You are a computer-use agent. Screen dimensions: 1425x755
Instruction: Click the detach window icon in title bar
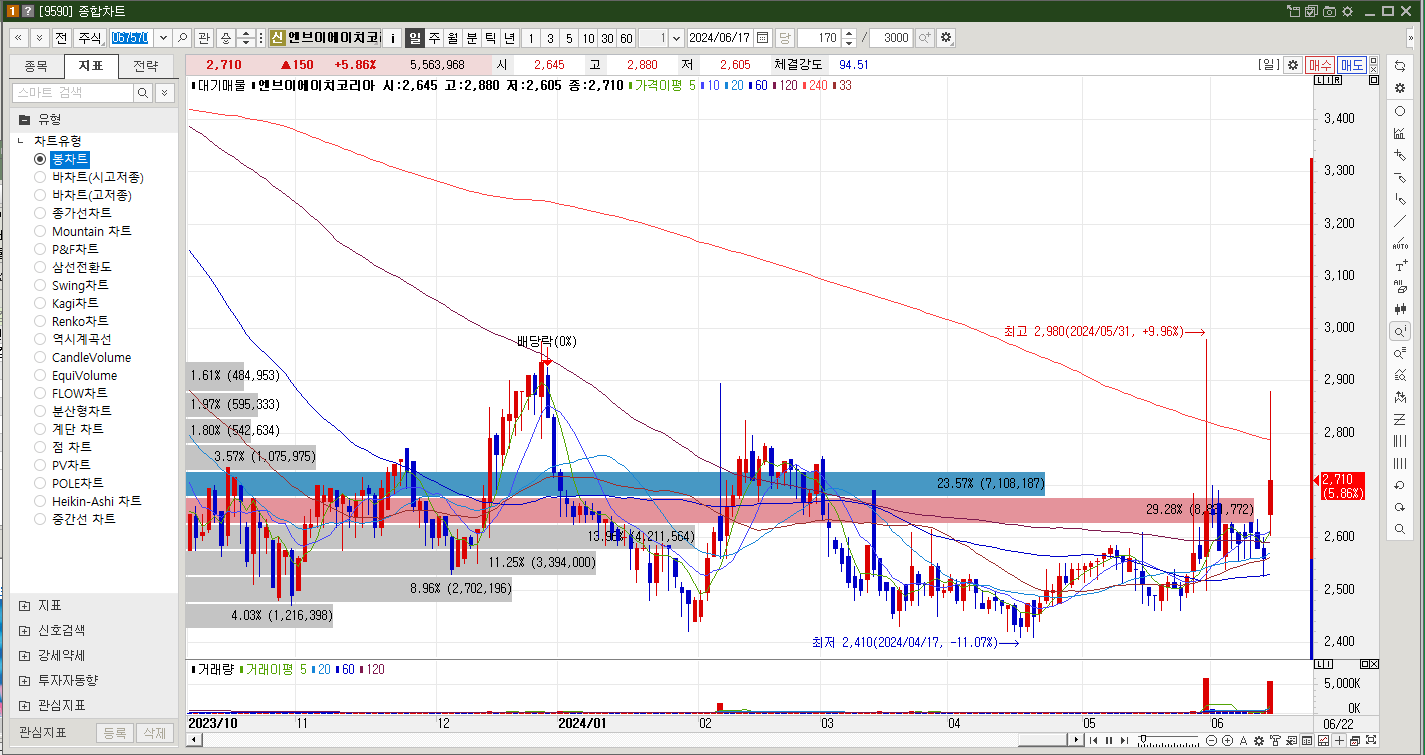point(1293,12)
